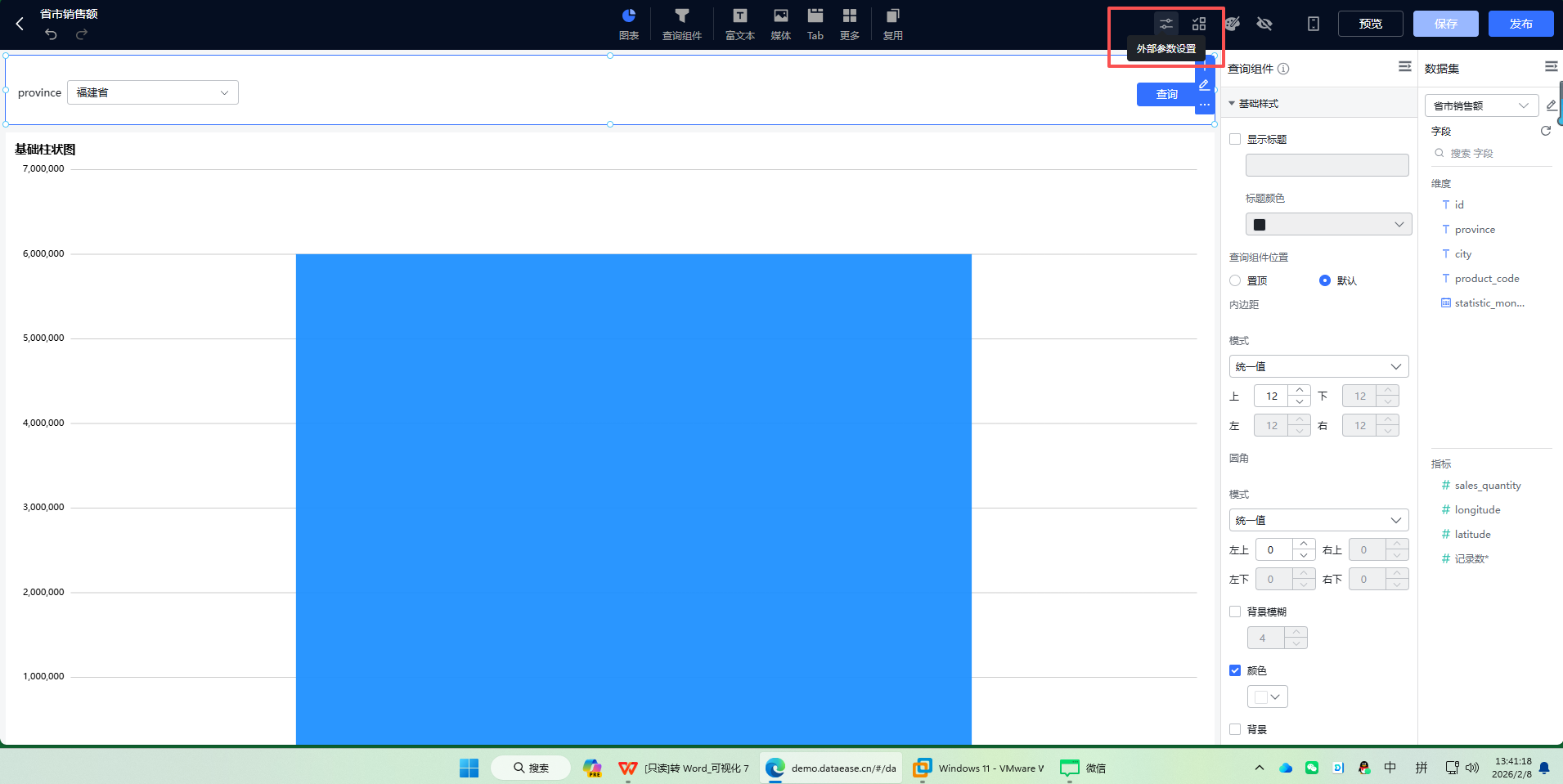Image resolution: width=1563 pixels, height=784 pixels.
Task: Open the 复用 reuse tool
Action: coord(893,24)
